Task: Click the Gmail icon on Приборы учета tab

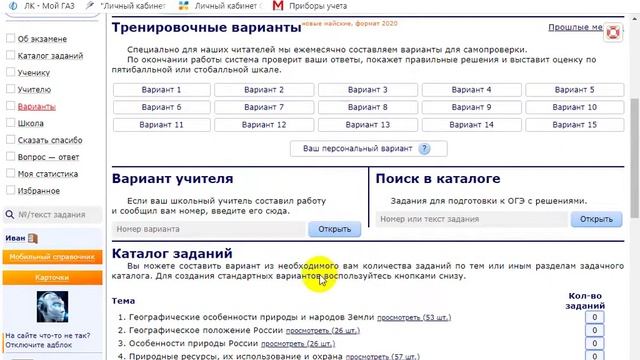Action: point(278,6)
